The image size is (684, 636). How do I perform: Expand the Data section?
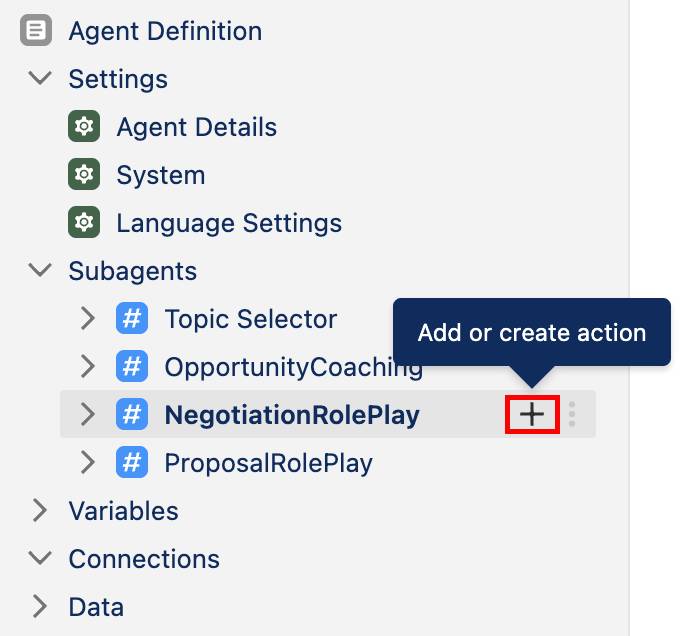40,606
